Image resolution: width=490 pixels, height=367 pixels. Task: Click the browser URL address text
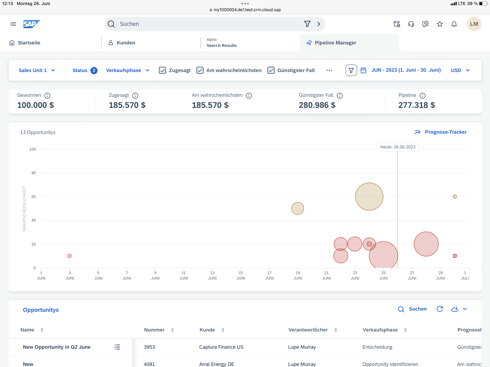tap(247, 10)
